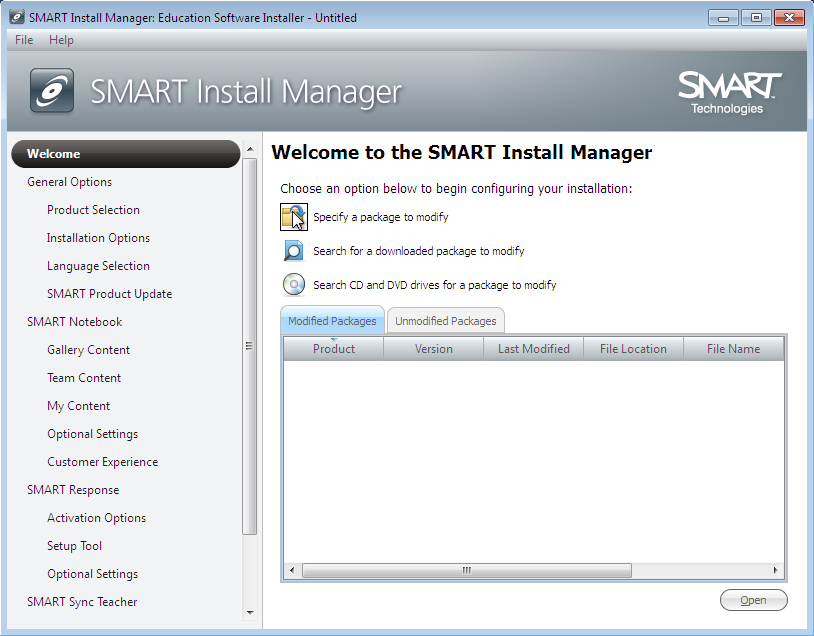The image size is (814, 636).
Task: Open the File menu
Action: pos(24,40)
